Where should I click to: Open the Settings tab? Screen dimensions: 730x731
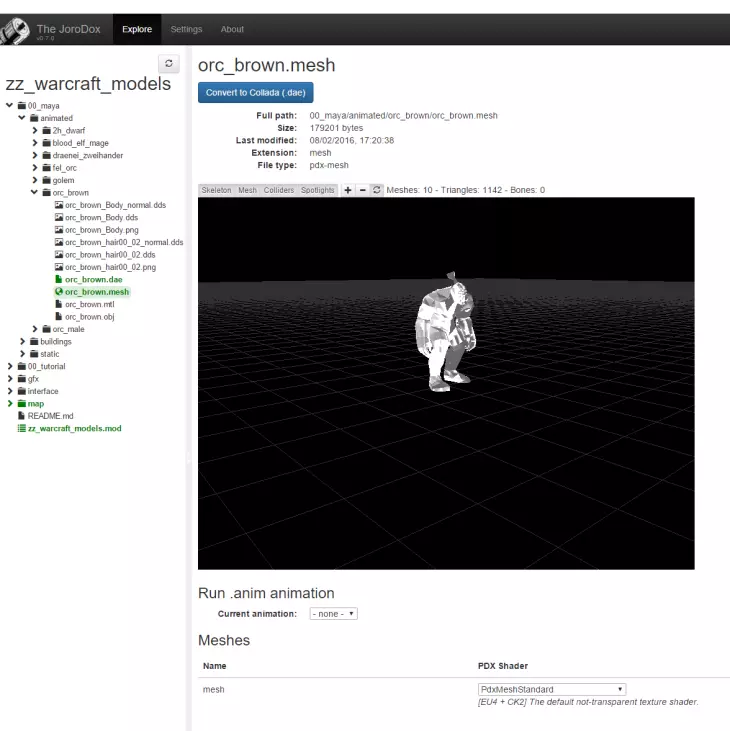186,30
